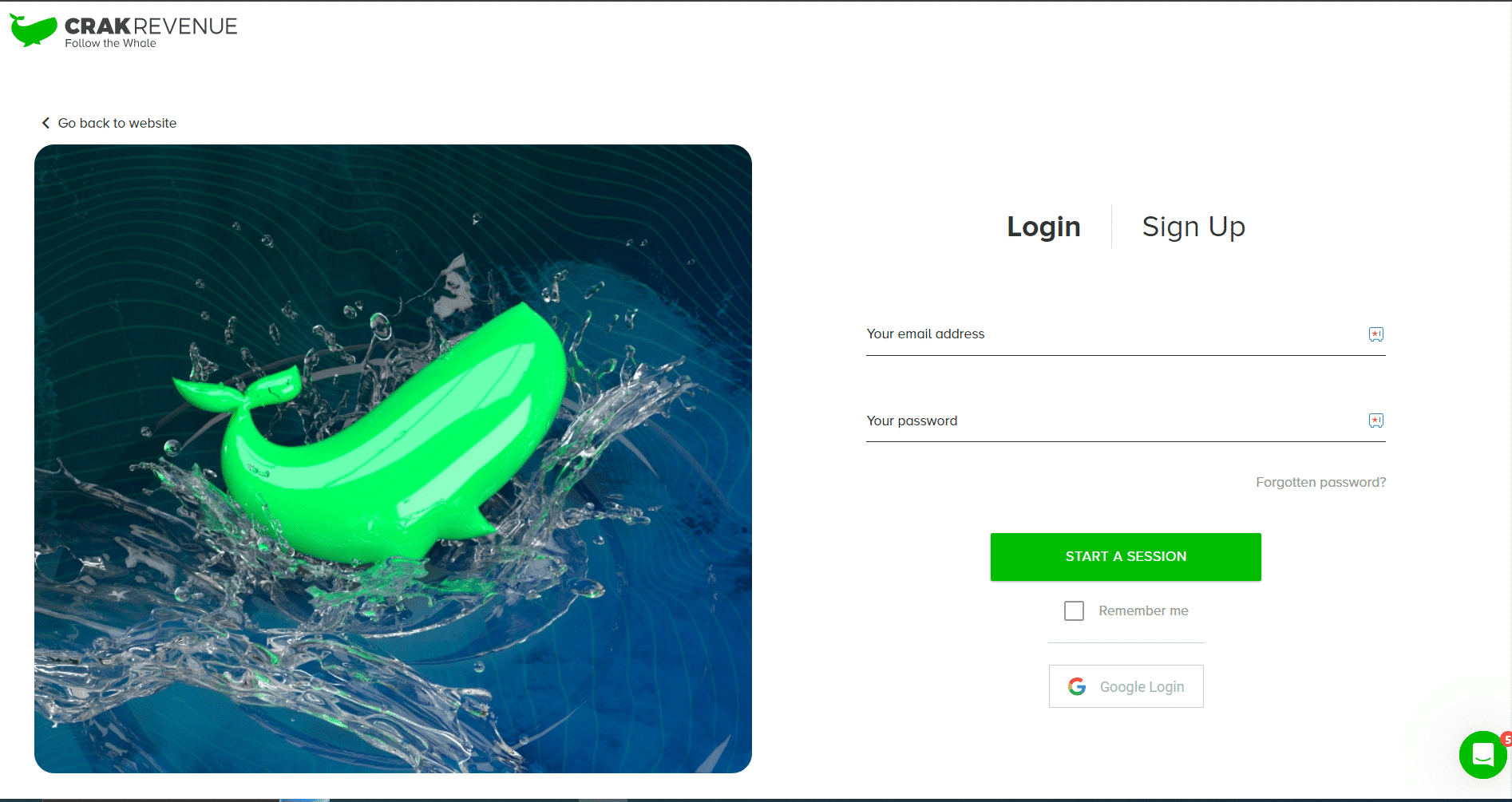This screenshot has height=802, width=1512.
Task: Open the Forgotten password? link
Action: [x=1320, y=482]
